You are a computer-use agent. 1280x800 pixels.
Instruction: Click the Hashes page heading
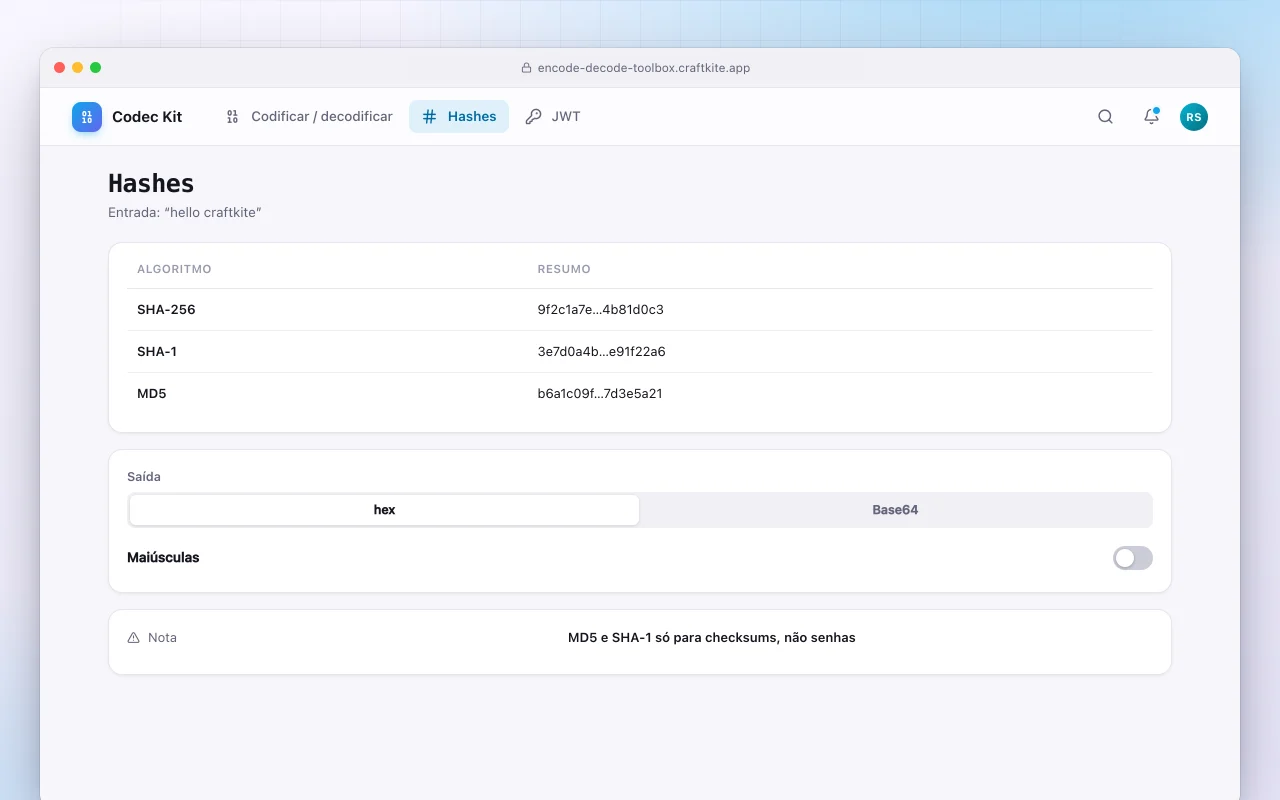pos(151,183)
